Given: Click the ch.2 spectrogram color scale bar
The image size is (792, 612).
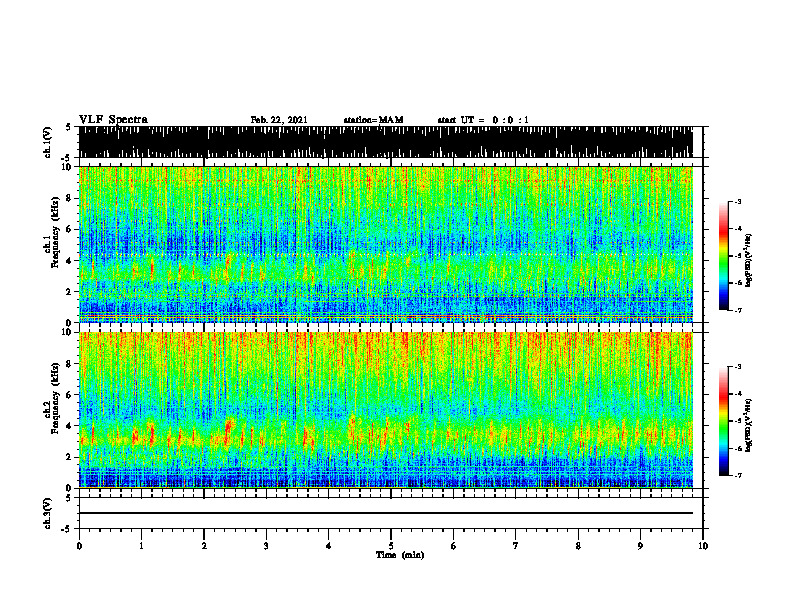Looking at the screenshot, I should tap(723, 421).
